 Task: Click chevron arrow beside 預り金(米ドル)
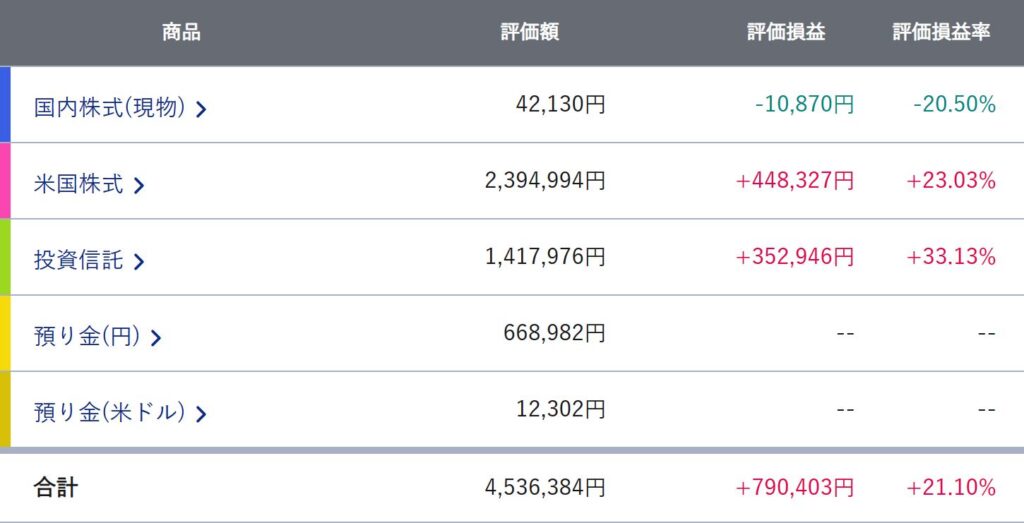click(x=201, y=414)
